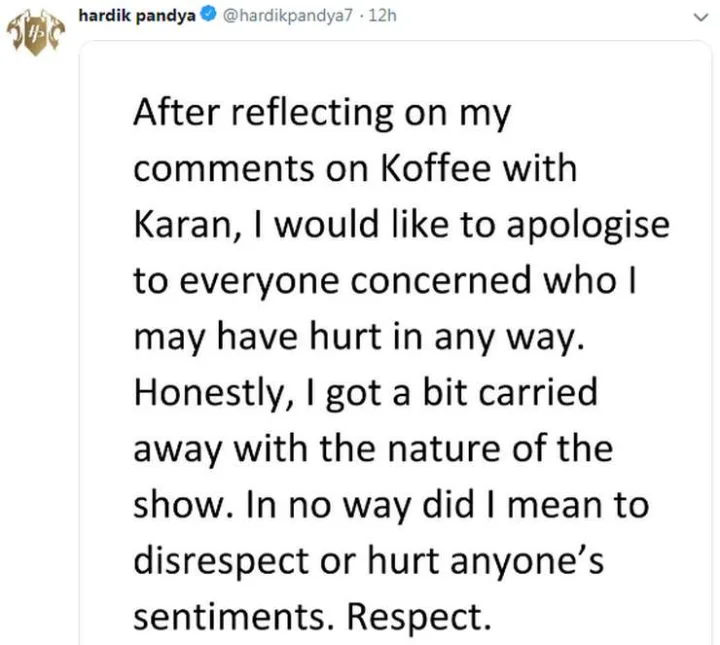Image resolution: width=720 pixels, height=645 pixels.
Task: Click the line "After reflecting on my"
Action: [322, 113]
